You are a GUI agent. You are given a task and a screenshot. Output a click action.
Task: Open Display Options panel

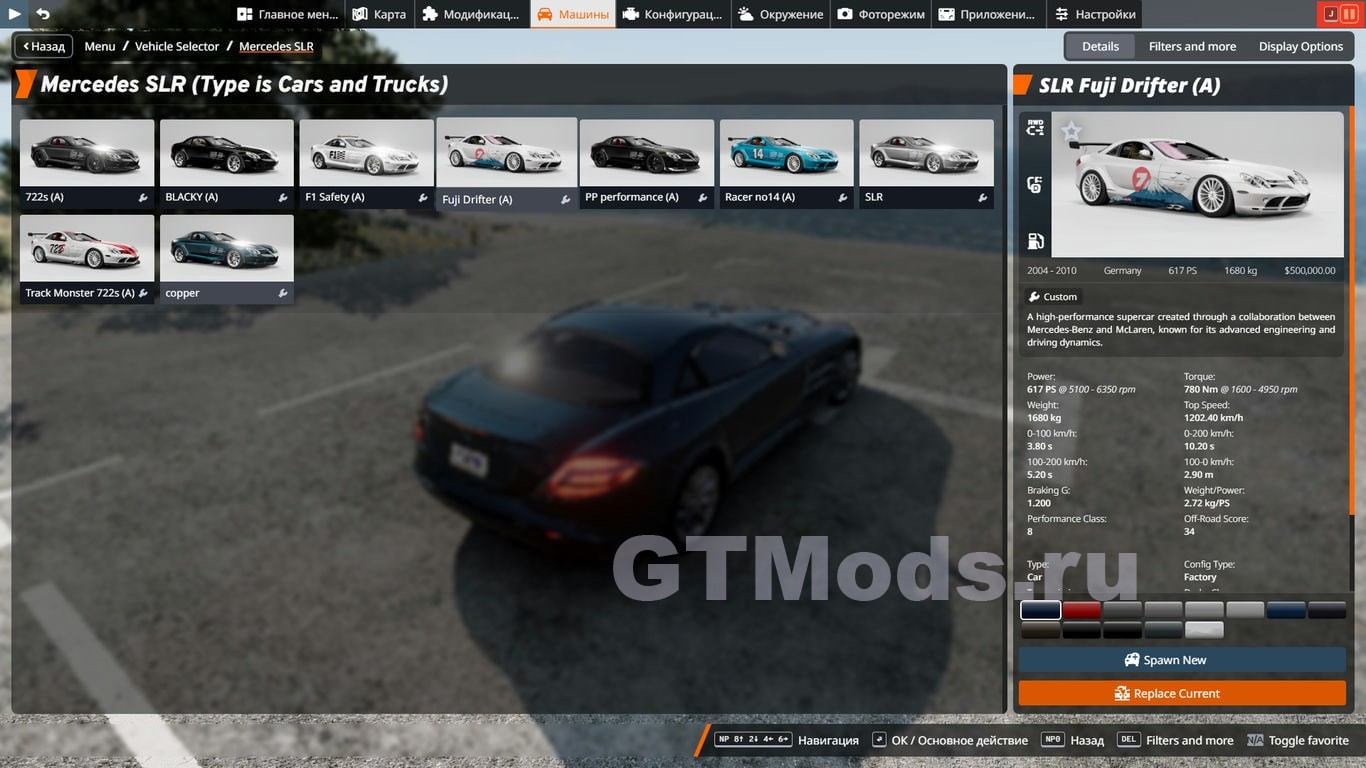(1300, 46)
